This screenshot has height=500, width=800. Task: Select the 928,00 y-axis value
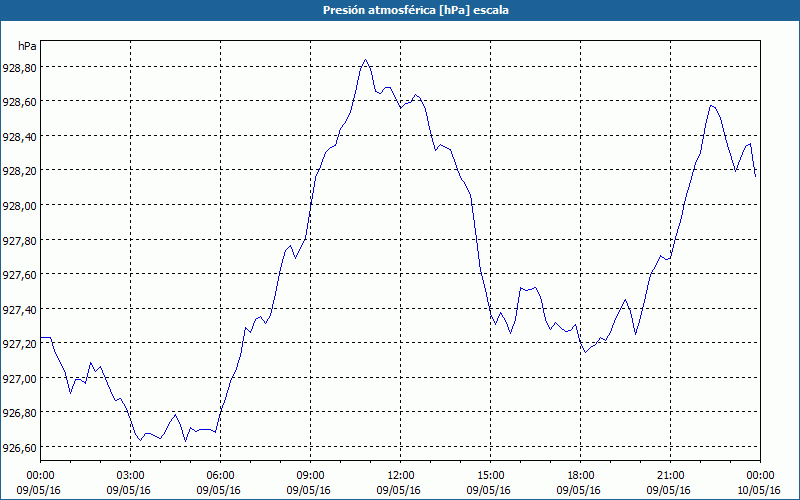click(19, 205)
